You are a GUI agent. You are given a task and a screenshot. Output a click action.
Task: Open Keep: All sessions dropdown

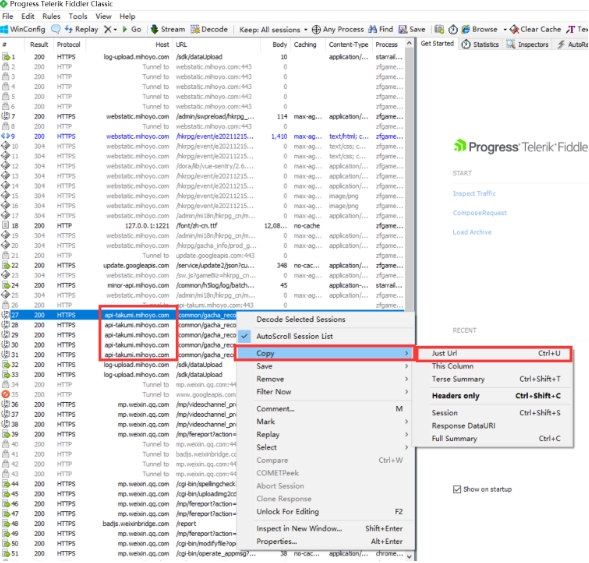[273, 29]
